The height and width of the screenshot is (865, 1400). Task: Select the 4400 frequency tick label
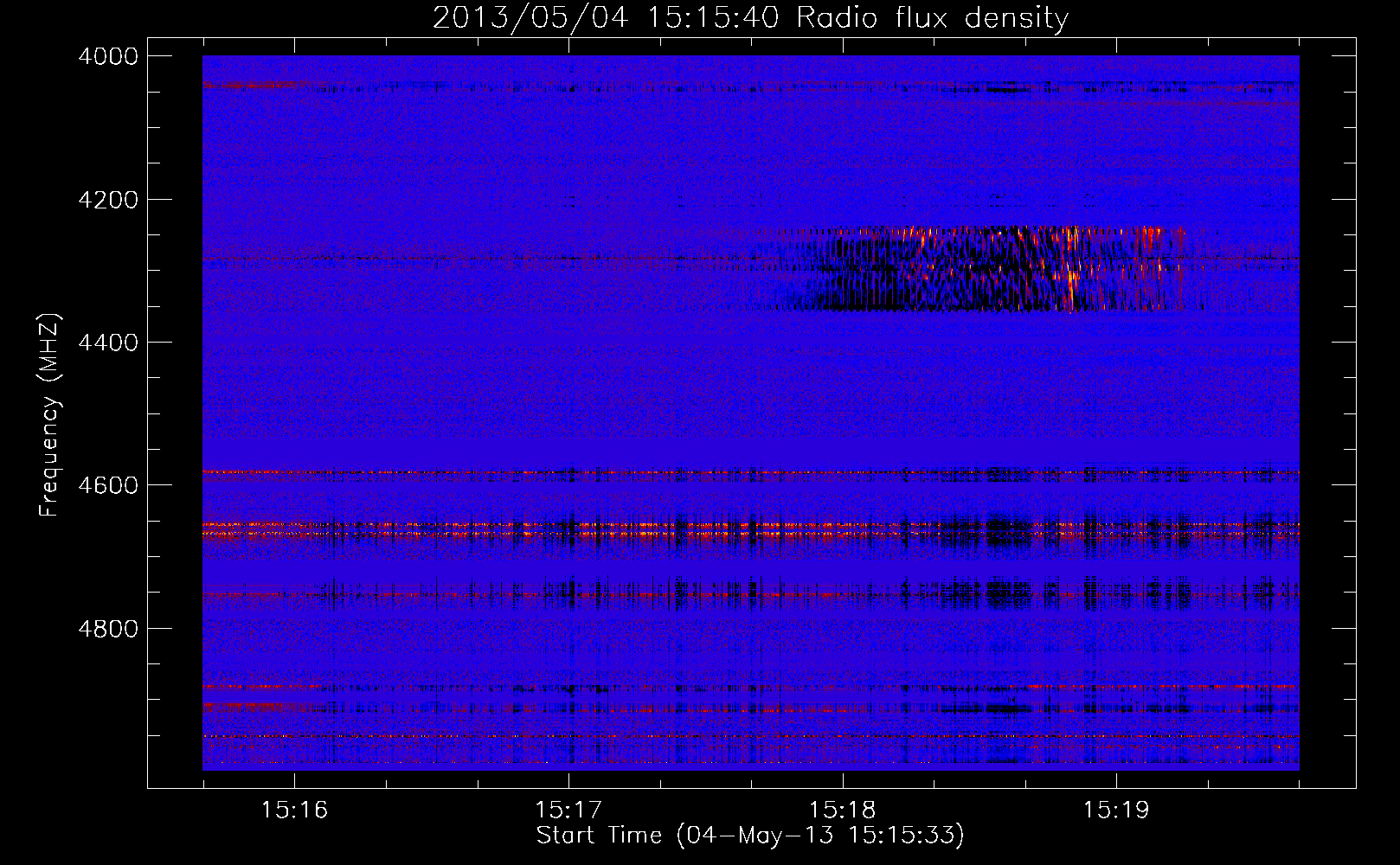click(x=108, y=343)
